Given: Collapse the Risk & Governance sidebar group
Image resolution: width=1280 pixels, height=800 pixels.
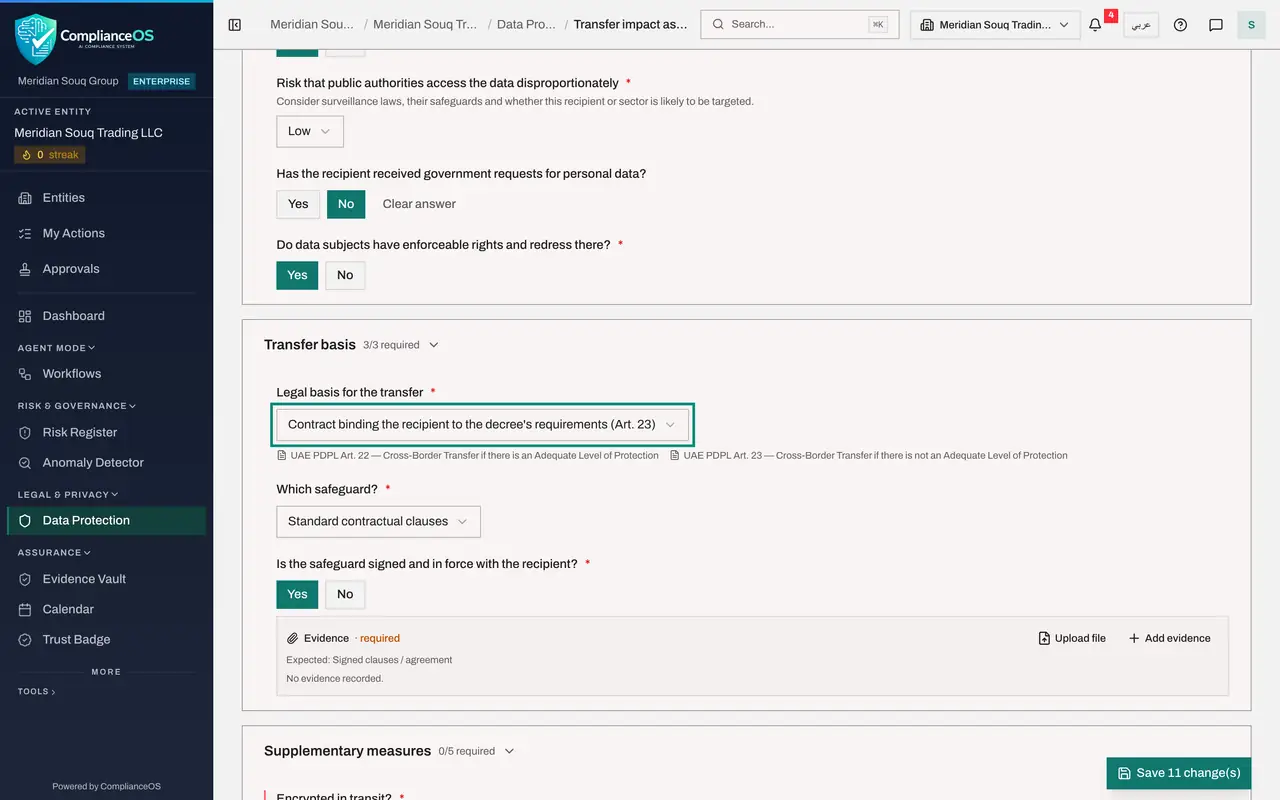Looking at the screenshot, I should [x=76, y=406].
